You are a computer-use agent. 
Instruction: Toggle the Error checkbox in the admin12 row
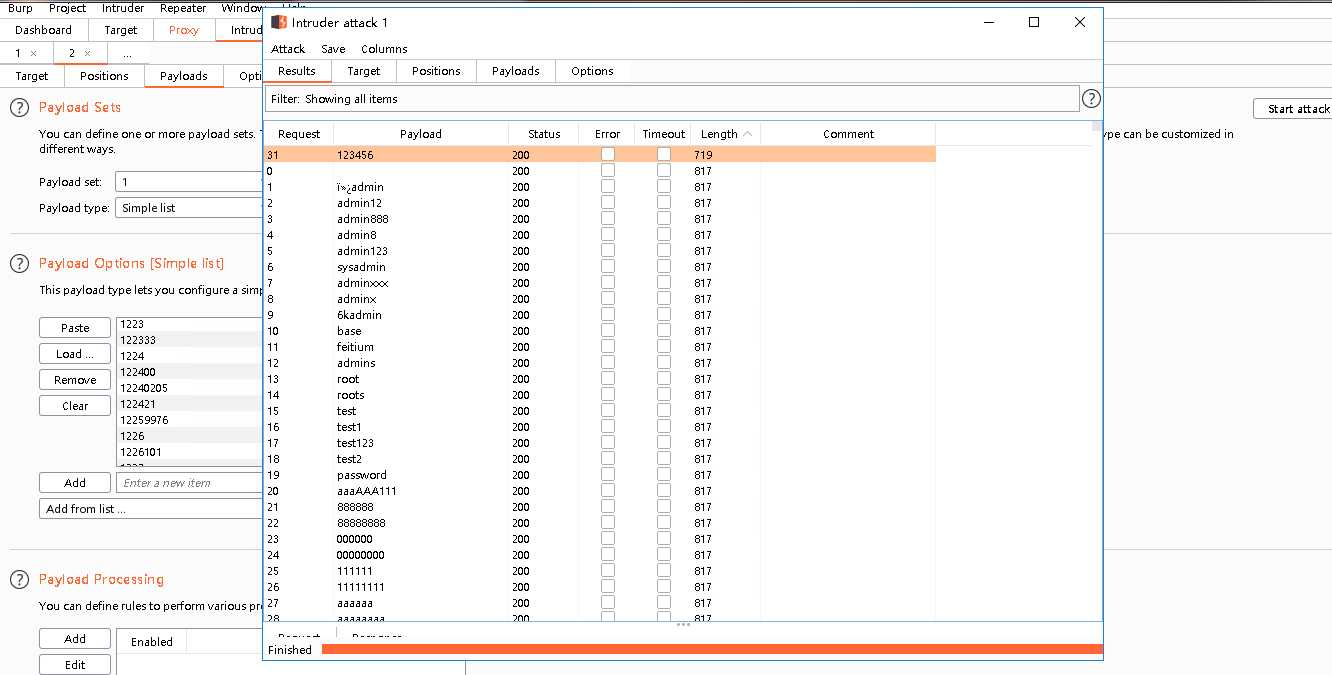(x=607, y=203)
